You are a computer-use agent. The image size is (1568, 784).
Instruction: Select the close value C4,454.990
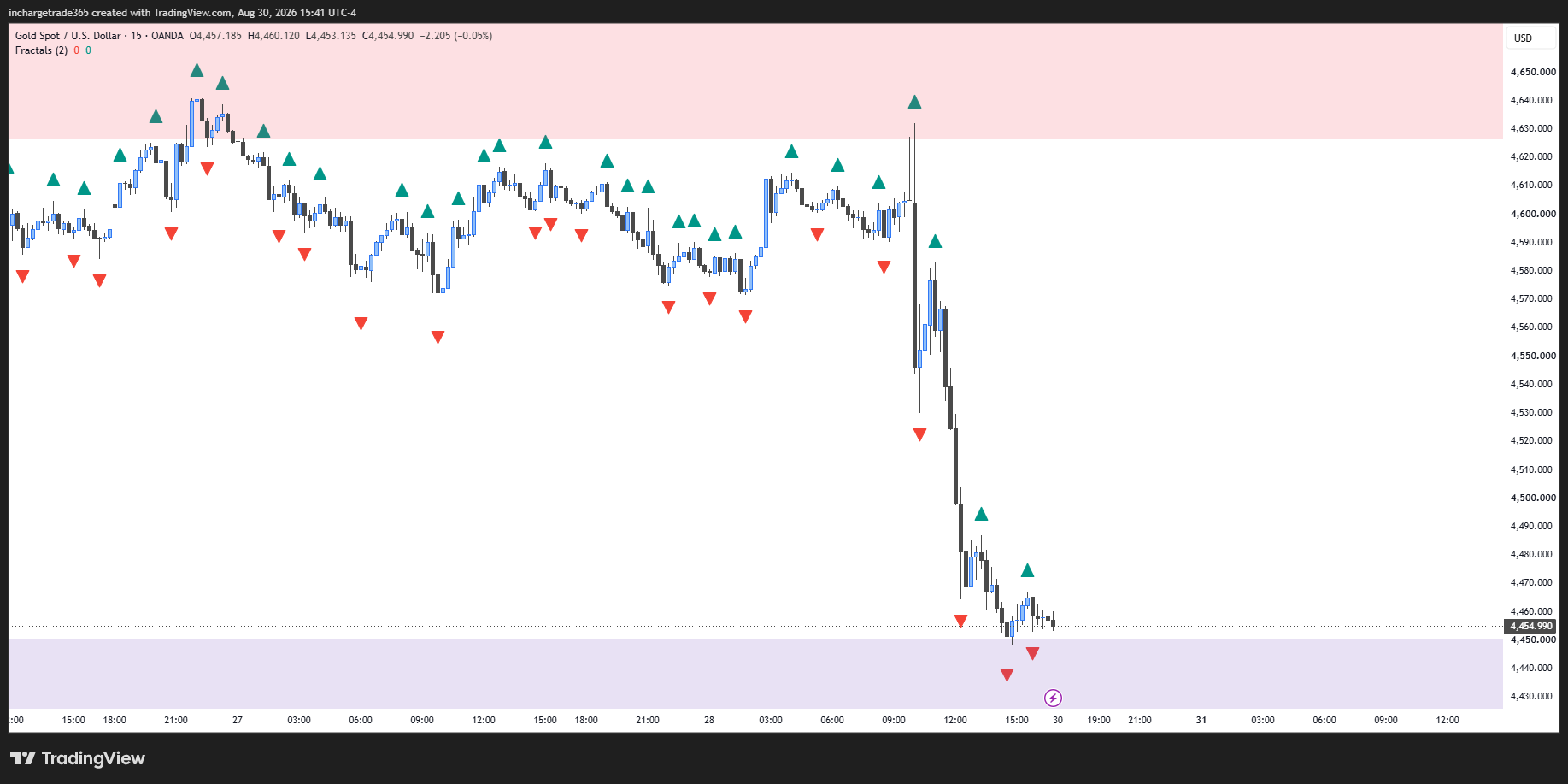[x=388, y=36]
